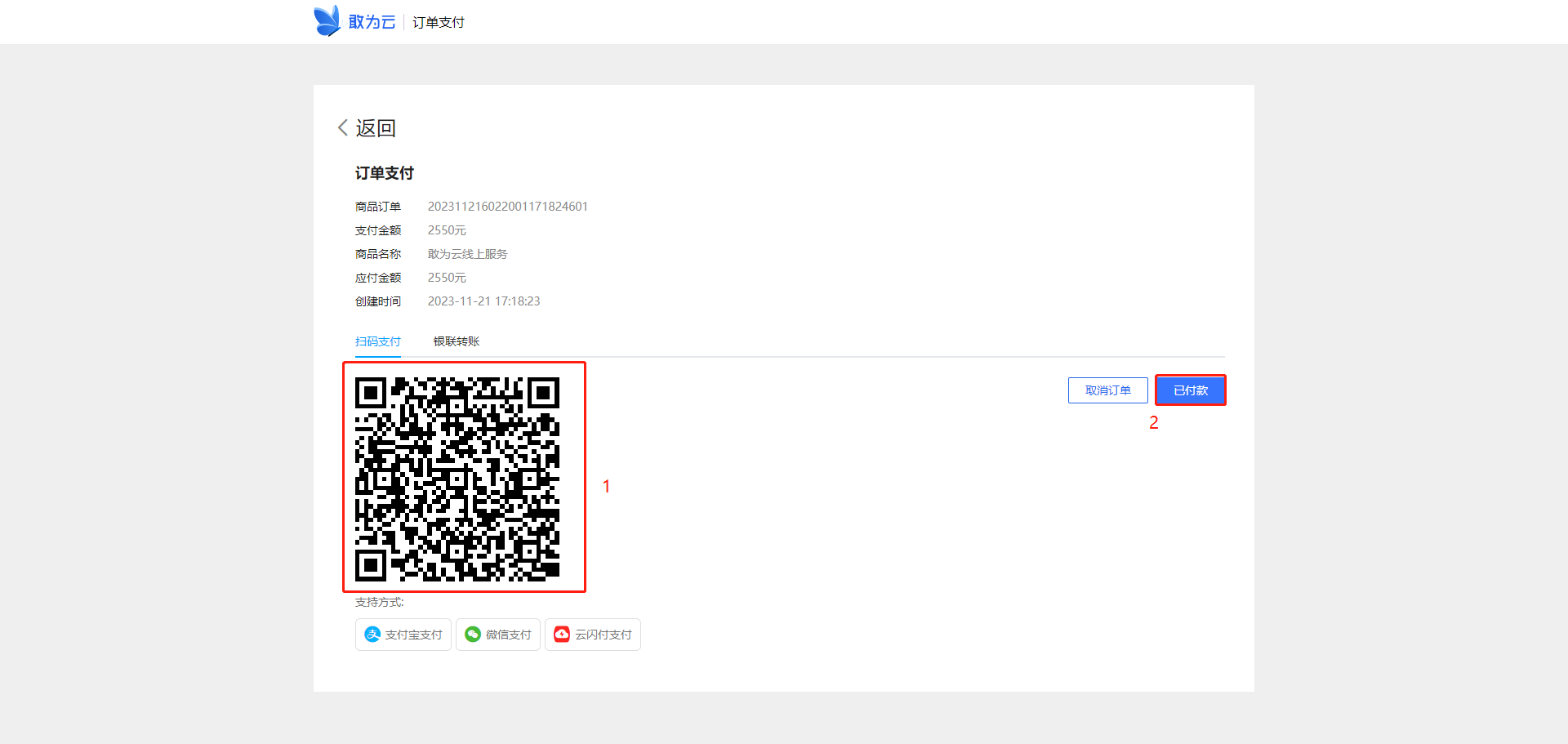Click the red UnionPay circle logo
1568x744 pixels.
[562, 635]
